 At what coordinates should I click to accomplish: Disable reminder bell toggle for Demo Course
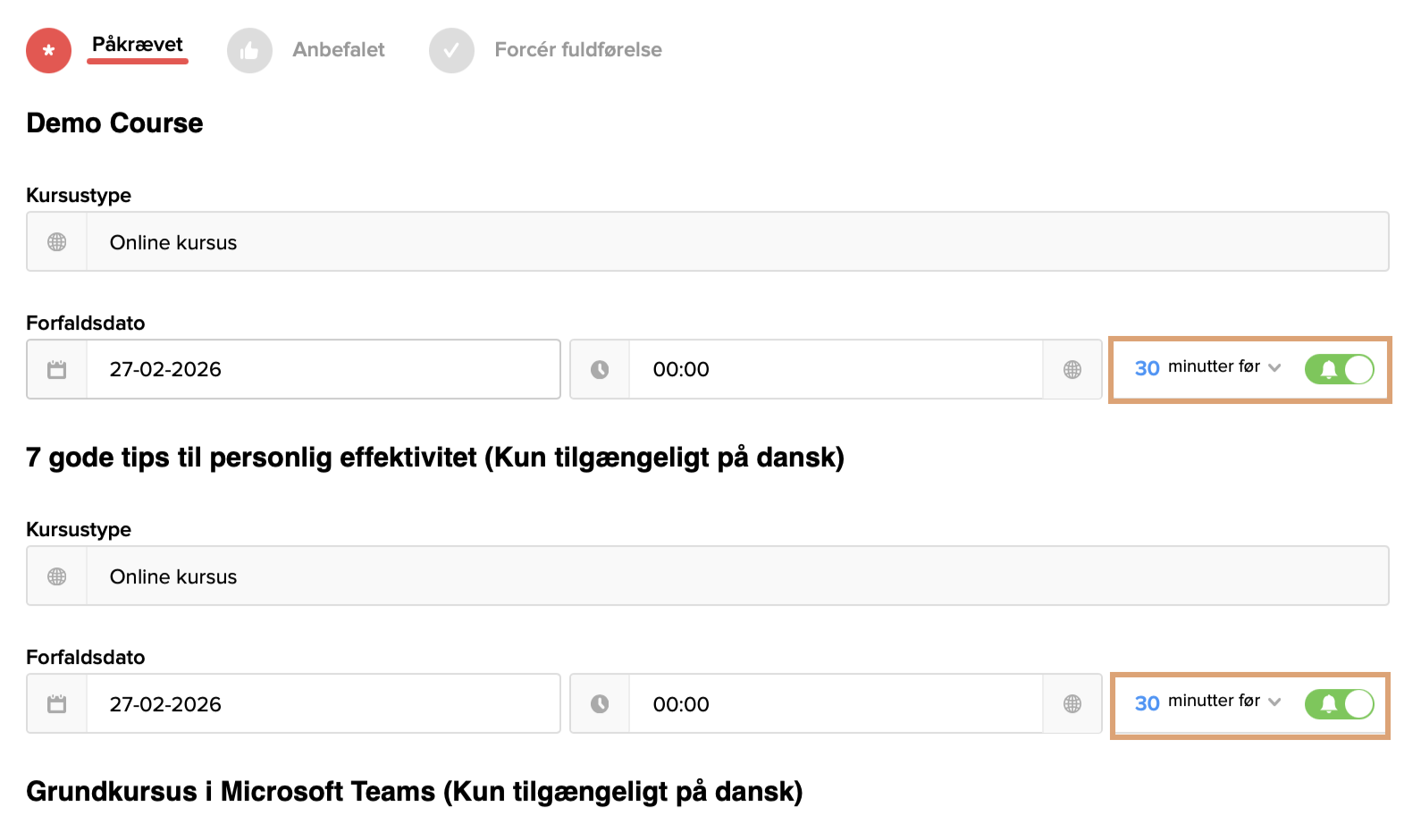[1339, 369]
